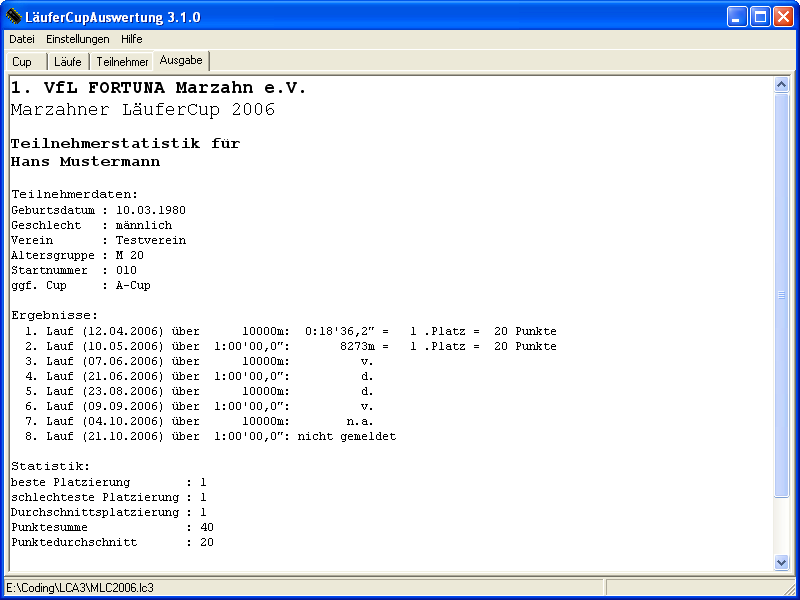Click the 'Punktedurchschnitt : 20' line
Viewport: 800px width, 600px height.
(112, 542)
